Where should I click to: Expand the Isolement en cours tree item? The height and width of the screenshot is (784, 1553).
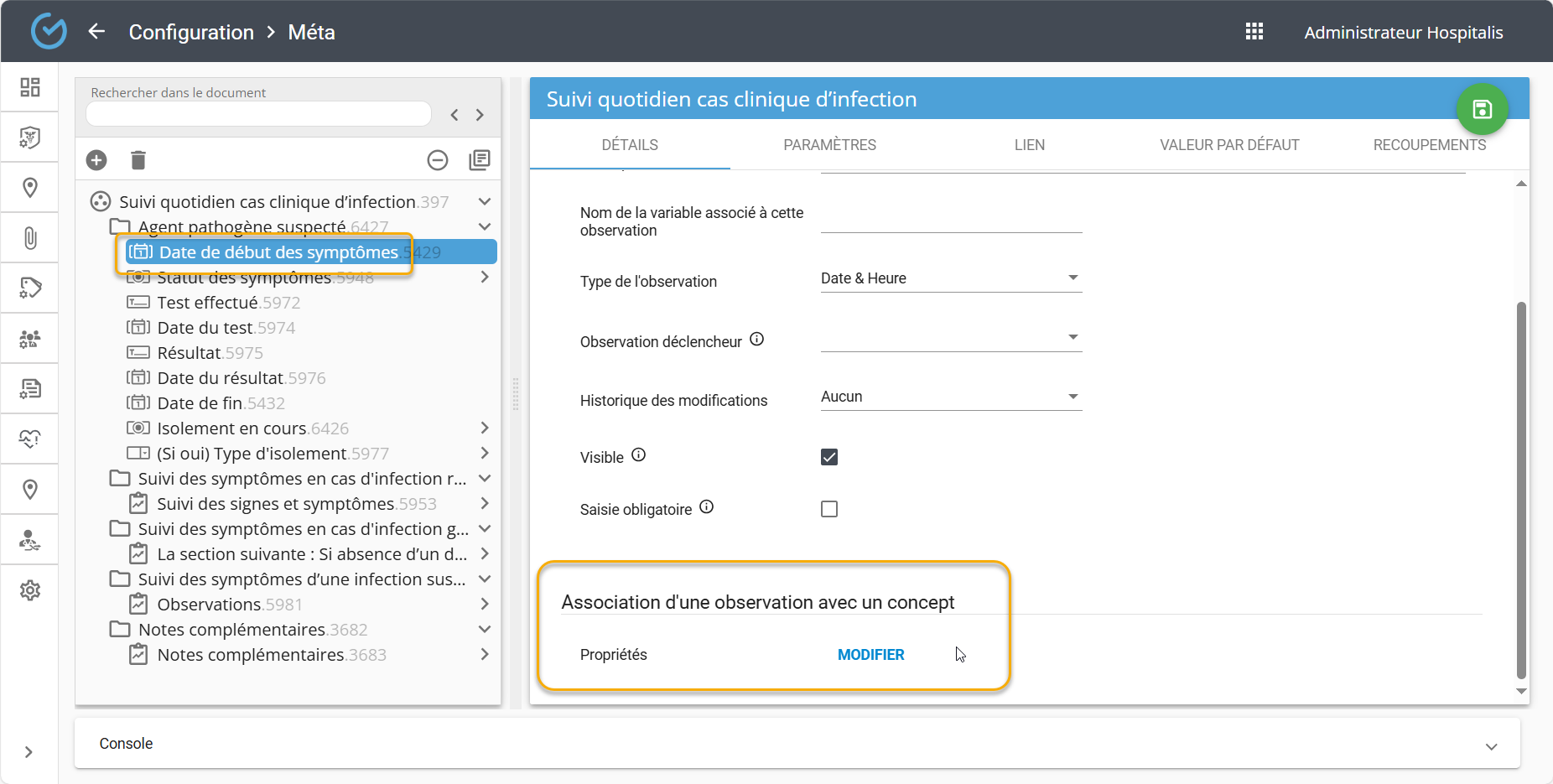(485, 428)
